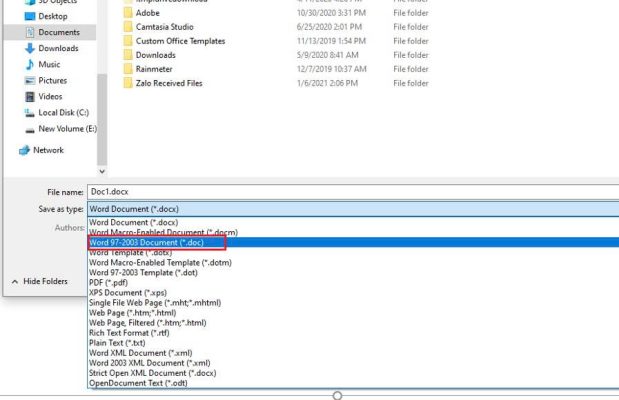Screen dimensions: 619x400
Task: Open Videos in the navigation pane
Action: click(x=50, y=97)
